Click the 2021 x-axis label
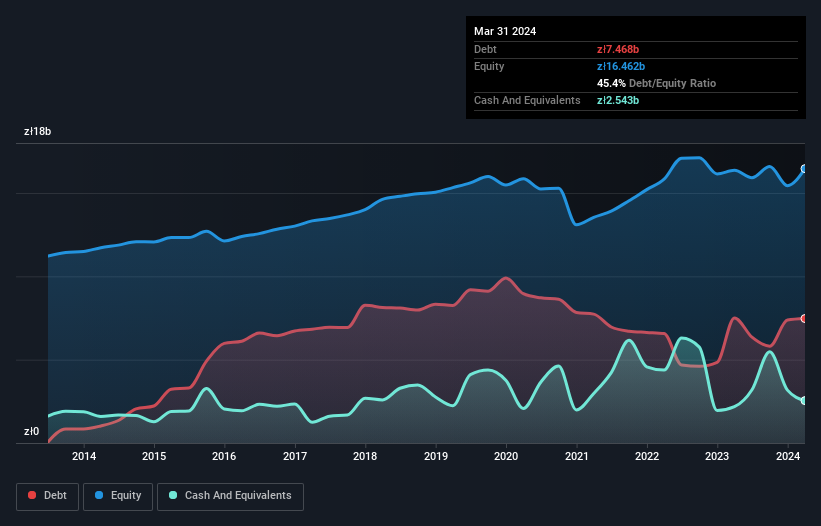 576,456
